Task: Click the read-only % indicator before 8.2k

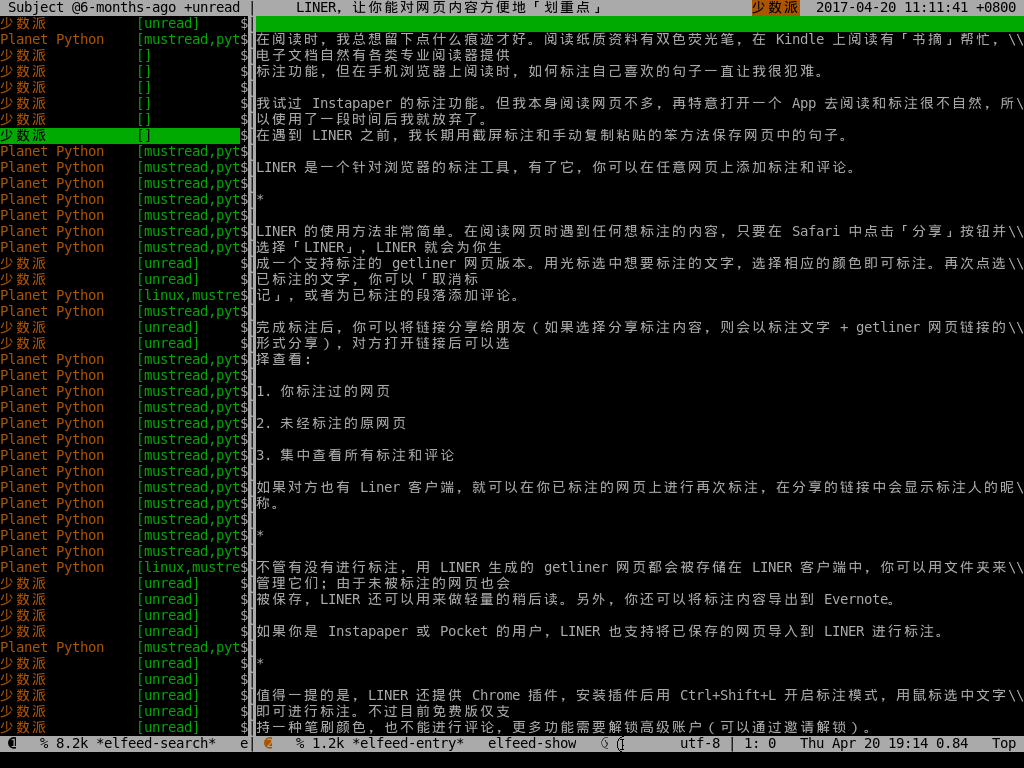Action: click(44, 743)
